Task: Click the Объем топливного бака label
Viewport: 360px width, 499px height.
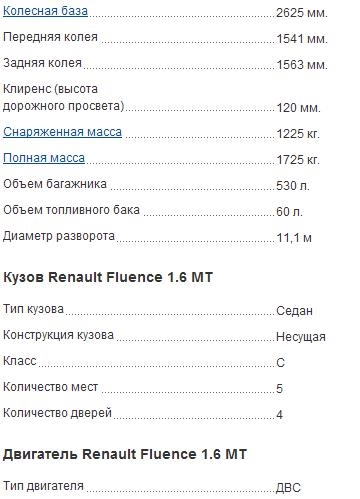Action: pyautogui.click(x=71, y=210)
